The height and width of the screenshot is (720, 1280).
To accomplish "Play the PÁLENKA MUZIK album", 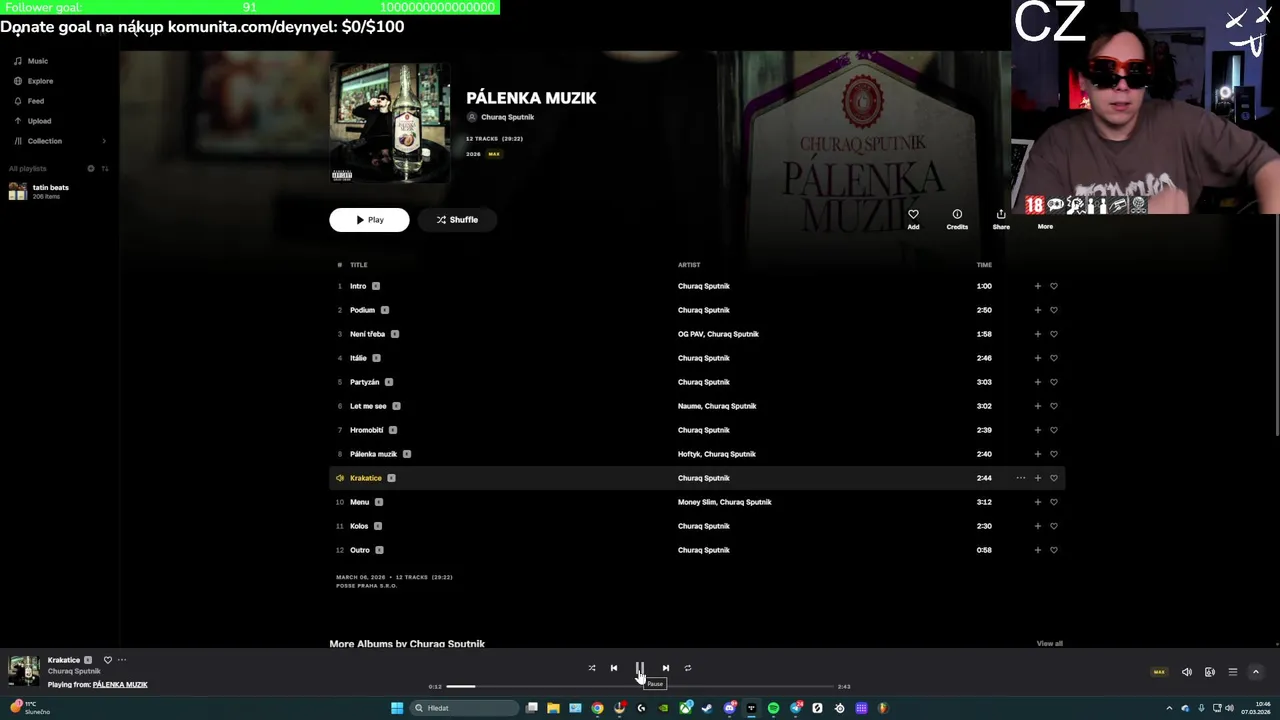I will click(x=369, y=220).
